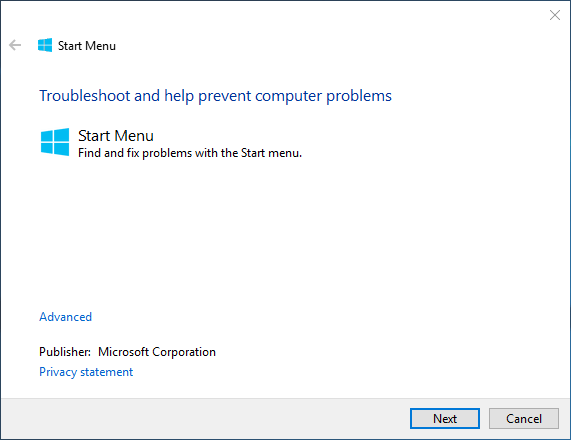Viewport: 571px width, 440px height.
Task: Click the Find and fix problems description
Action: (190, 153)
